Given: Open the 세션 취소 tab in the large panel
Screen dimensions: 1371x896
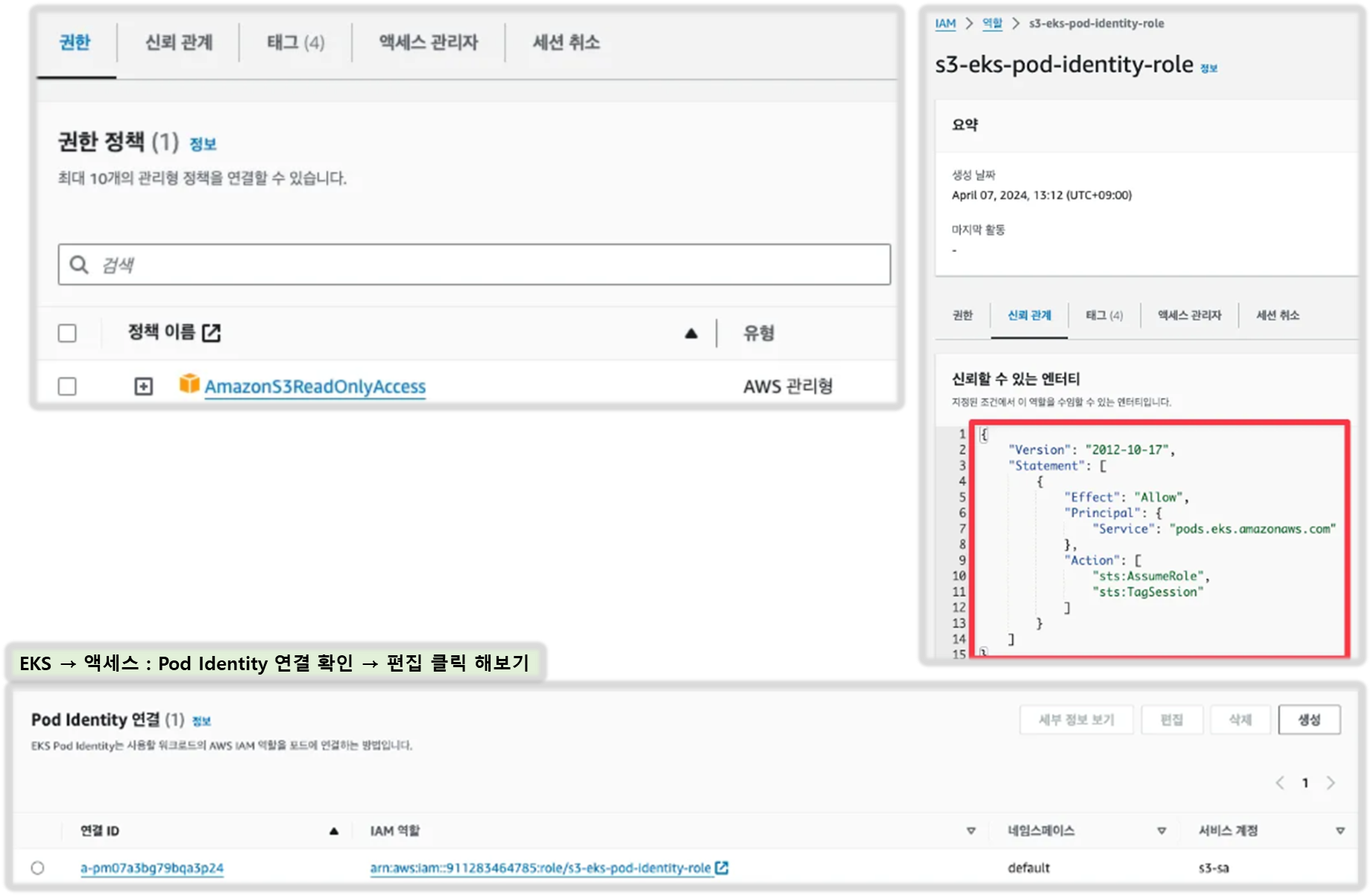Looking at the screenshot, I should coord(567,42).
